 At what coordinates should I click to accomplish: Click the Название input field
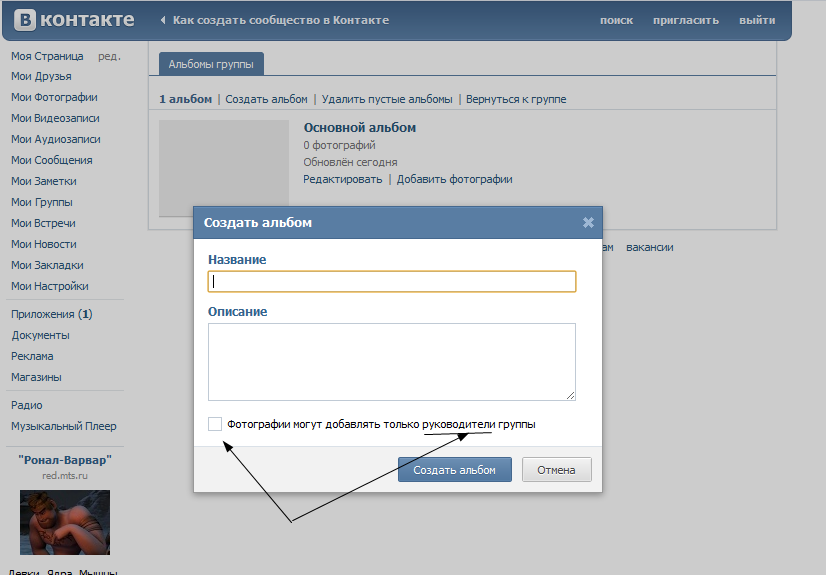(x=392, y=282)
